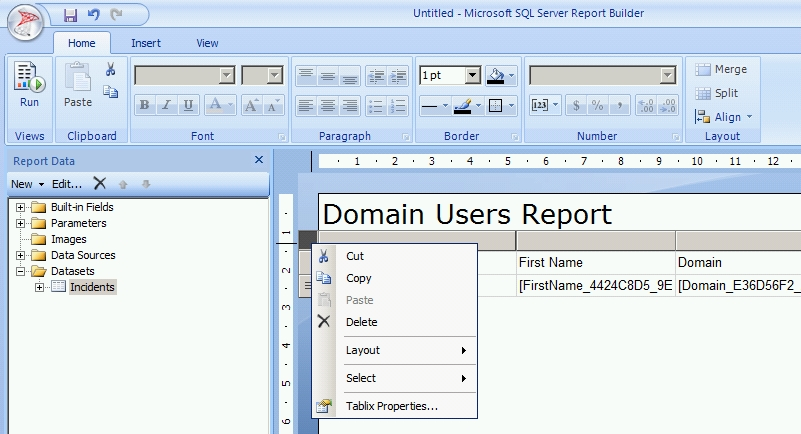Choose Tablix Properties from the context menu
801x434 pixels.
(391, 406)
